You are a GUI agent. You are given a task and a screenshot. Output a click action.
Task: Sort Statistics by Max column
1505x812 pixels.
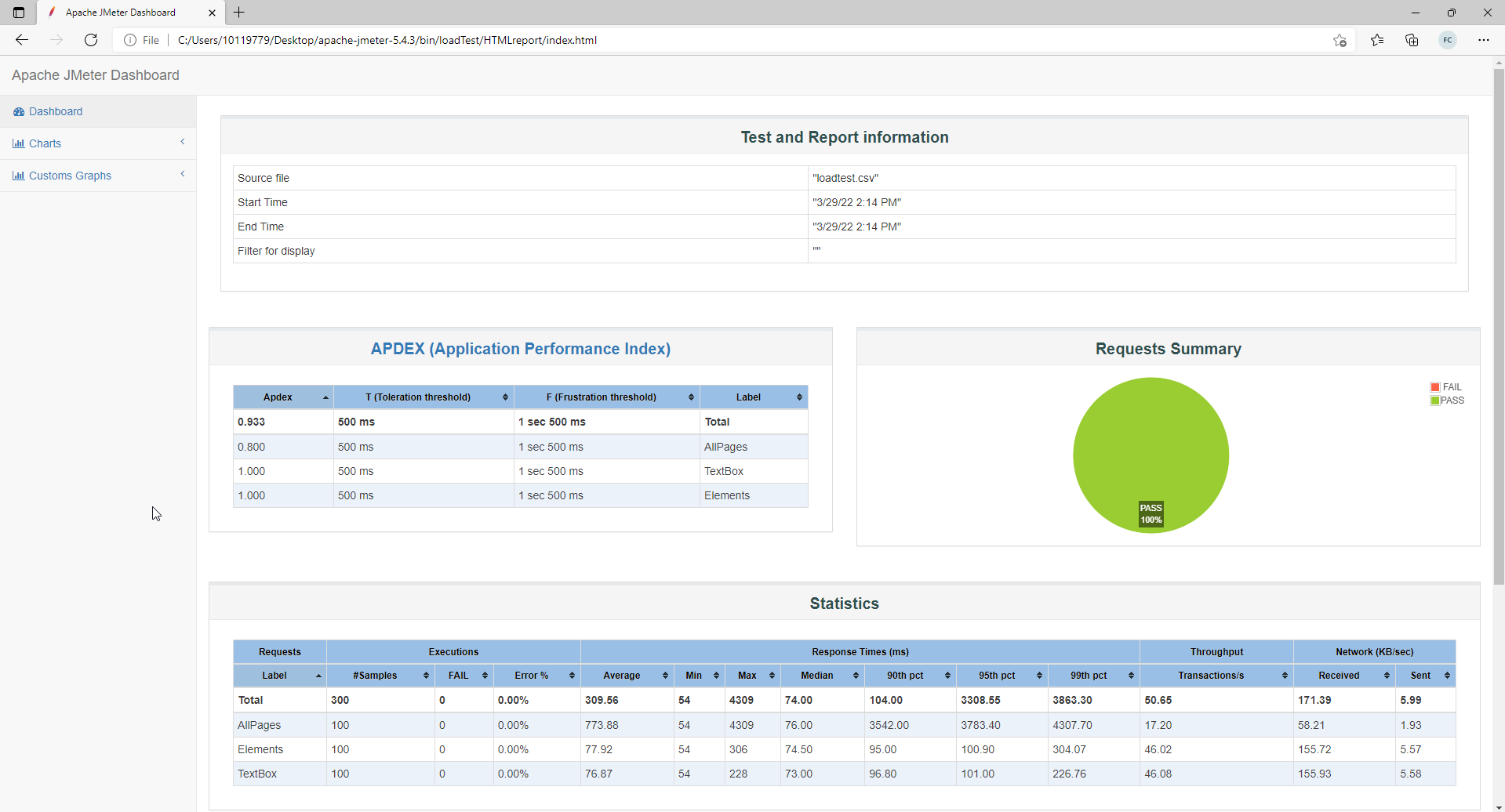(753, 676)
